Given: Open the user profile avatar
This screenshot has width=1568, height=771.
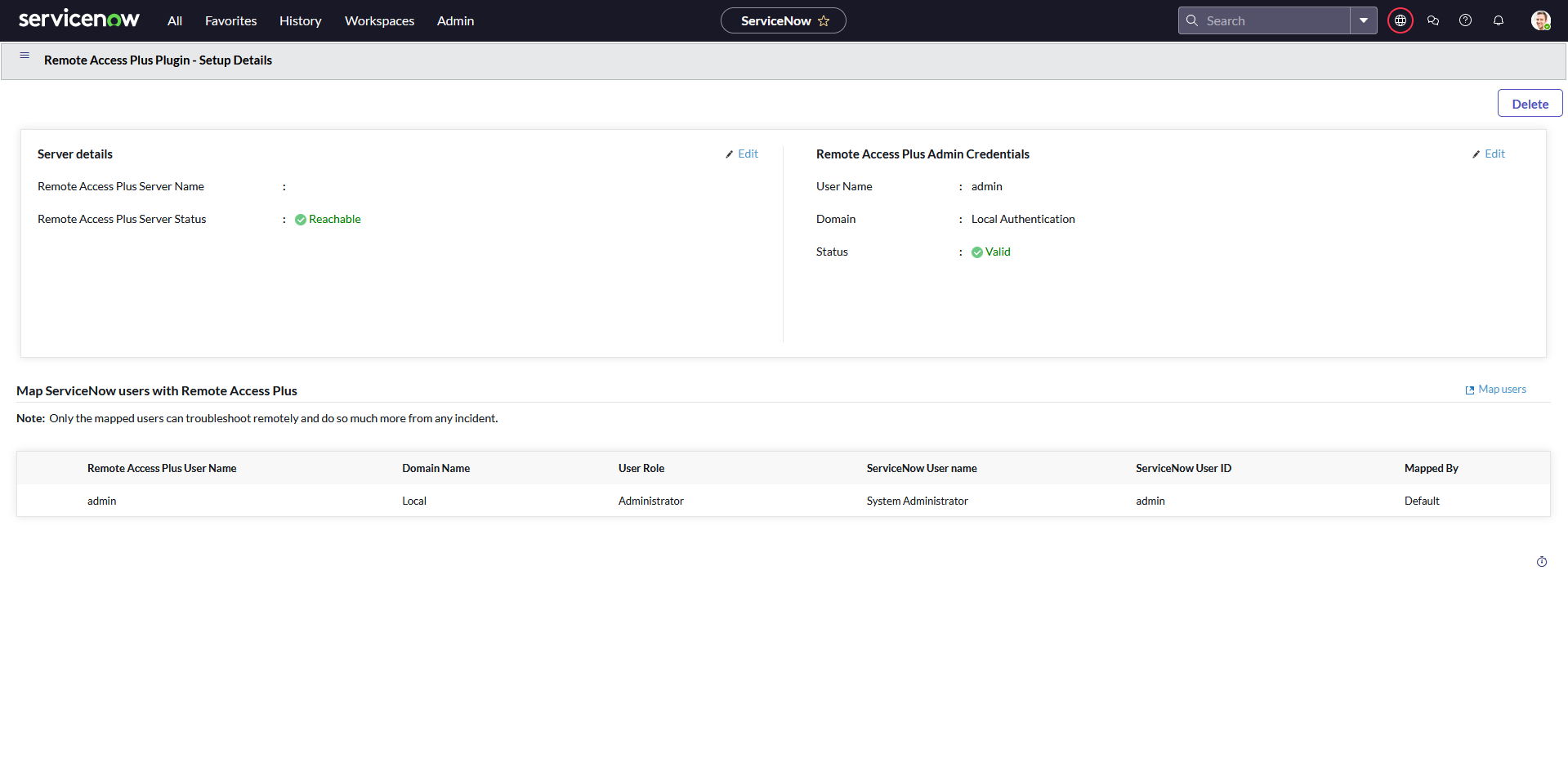Looking at the screenshot, I should [x=1540, y=20].
